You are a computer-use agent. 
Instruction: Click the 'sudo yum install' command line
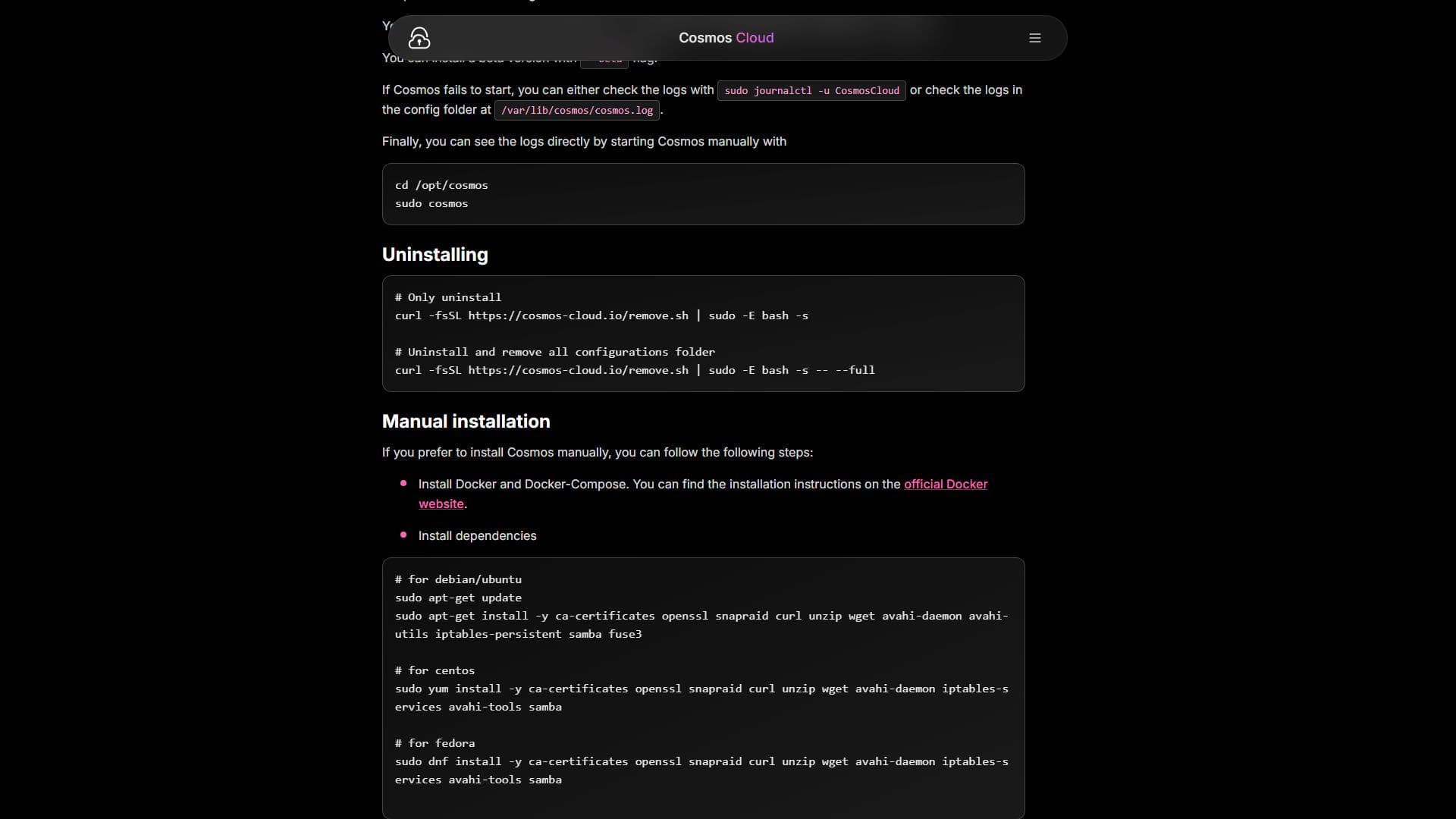701,698
